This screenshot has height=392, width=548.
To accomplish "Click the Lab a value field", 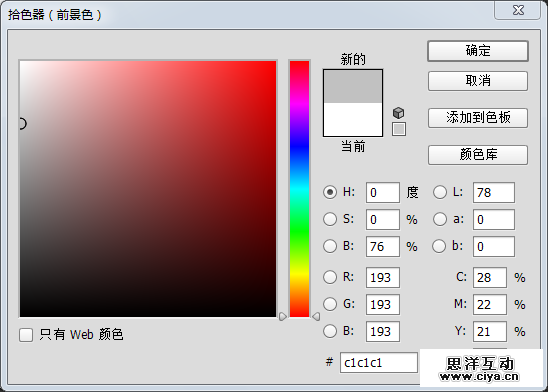I will 493,219.
